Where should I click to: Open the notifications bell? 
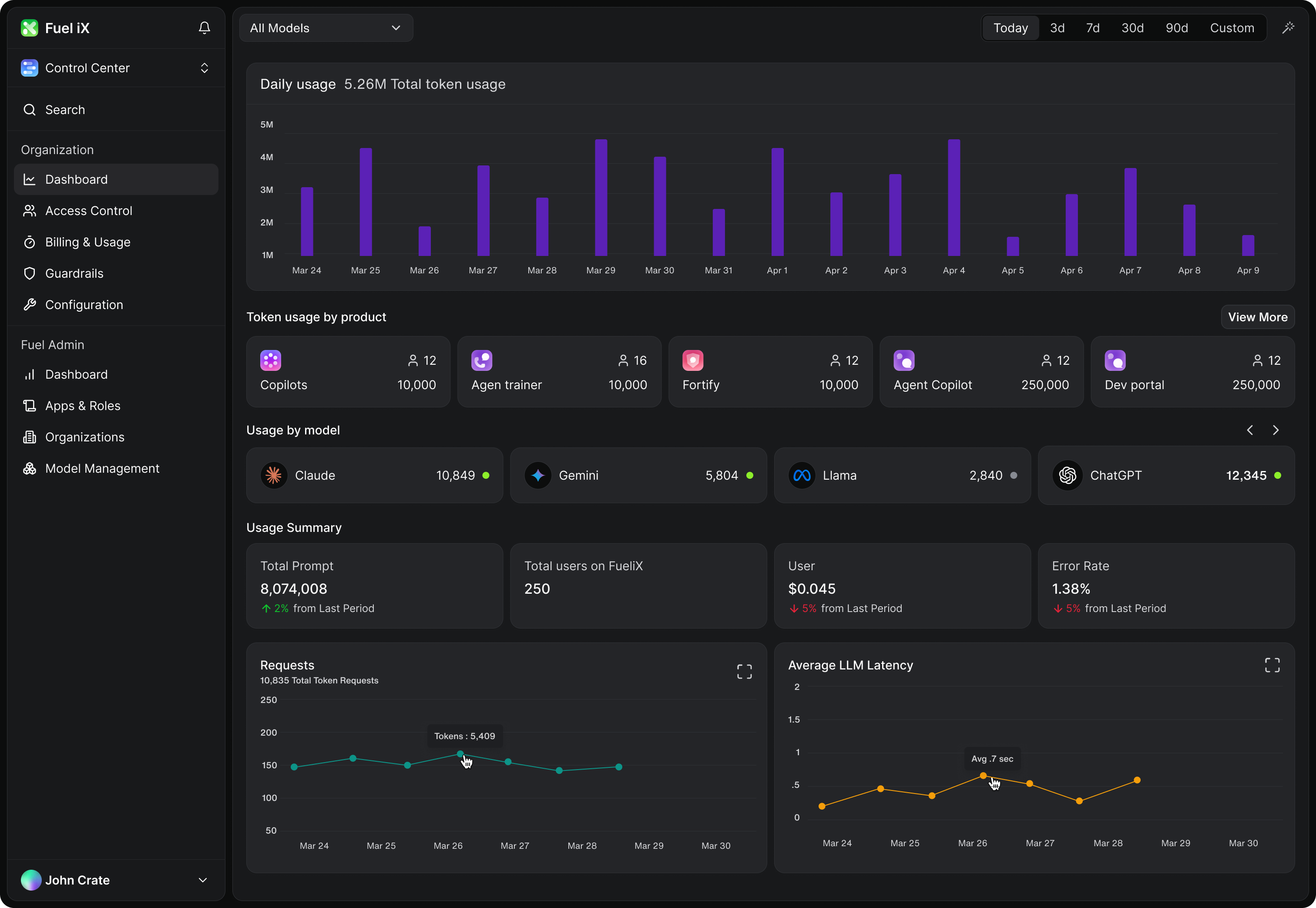204,28
